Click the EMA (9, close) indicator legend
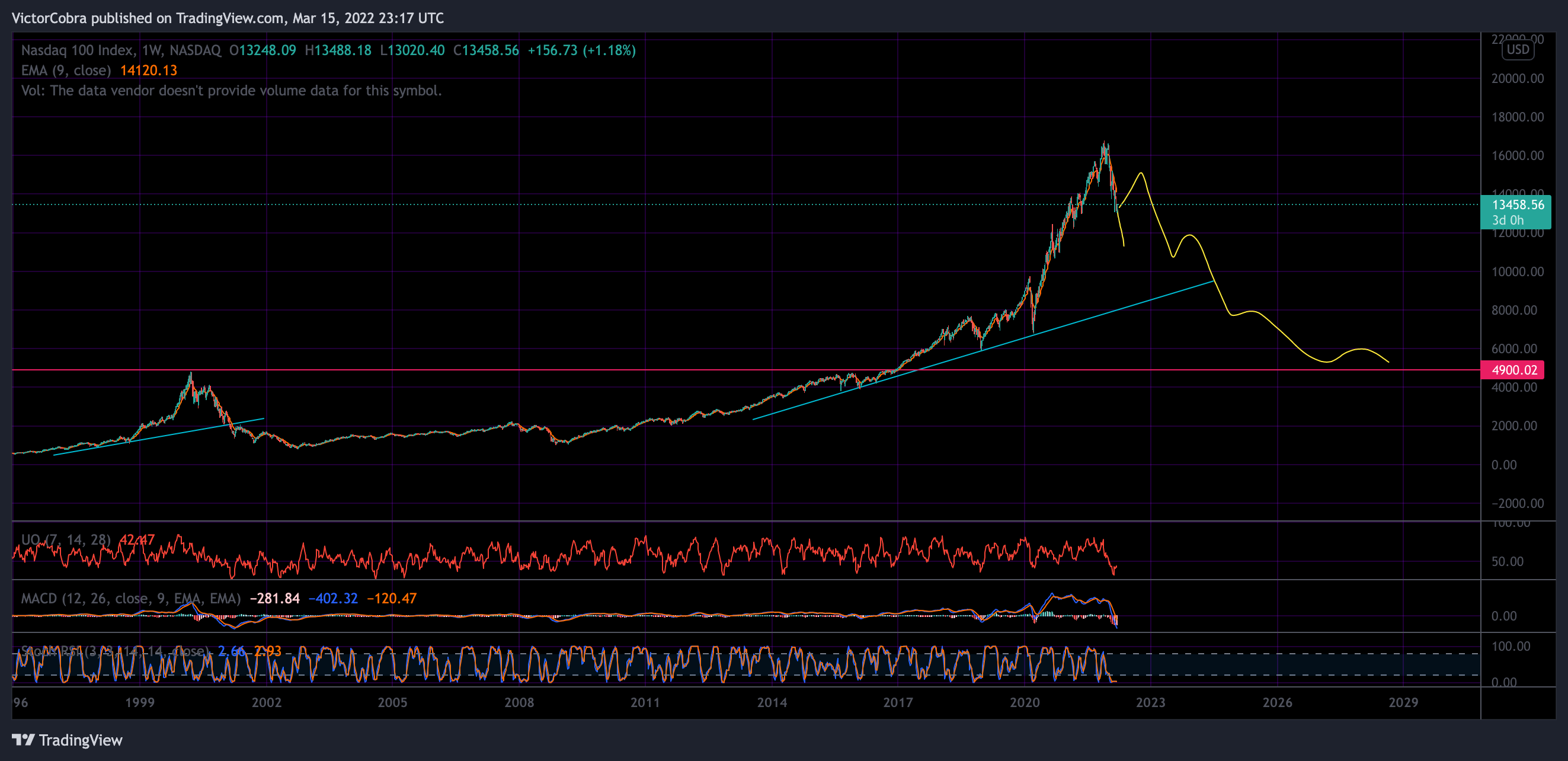The width and height of the screenshot is (1568, 761). pyautogui.click(x=66, y=71)
